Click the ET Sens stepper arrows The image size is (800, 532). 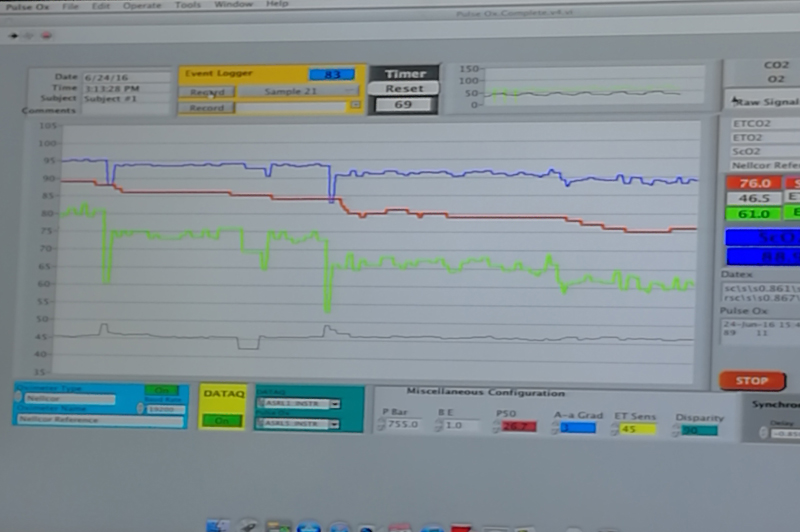(x=614, y=429)
